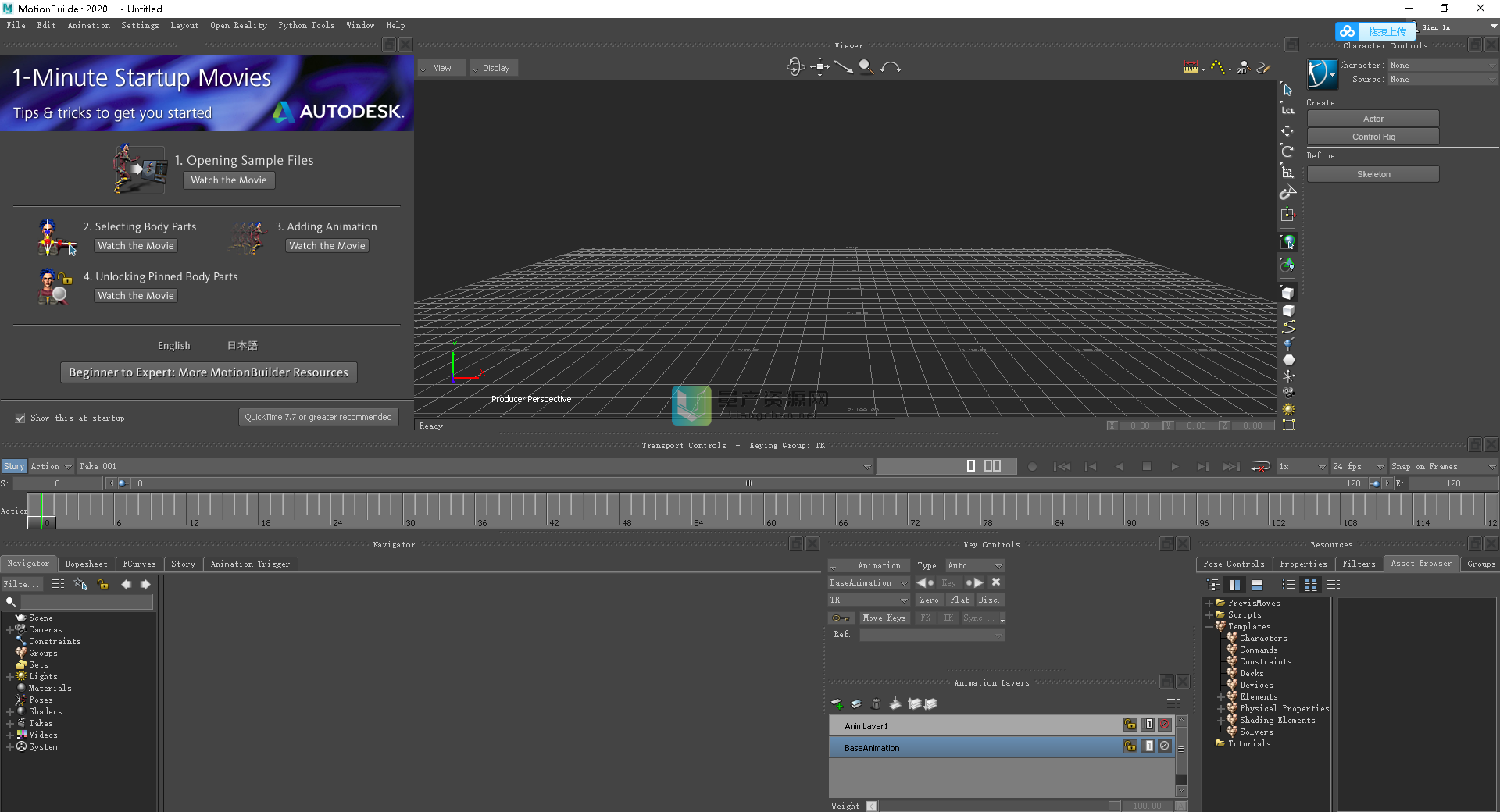Viewport: 1500px width, 812px height.
Task: Select the Zoom magnifier tool above the viewer
Action: [x=866, y=67]
